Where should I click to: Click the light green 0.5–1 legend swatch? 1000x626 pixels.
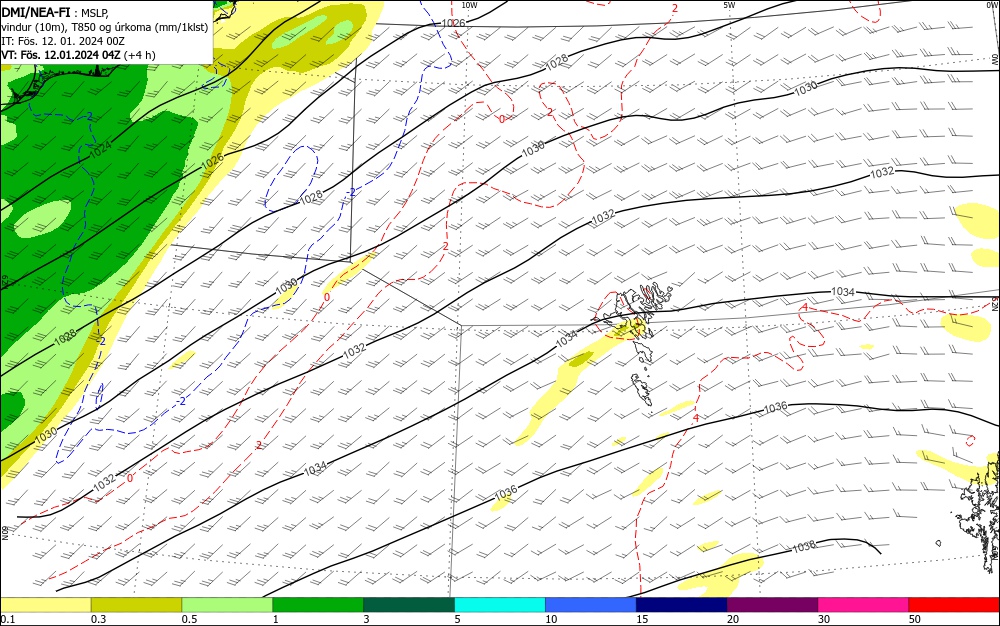227,605
